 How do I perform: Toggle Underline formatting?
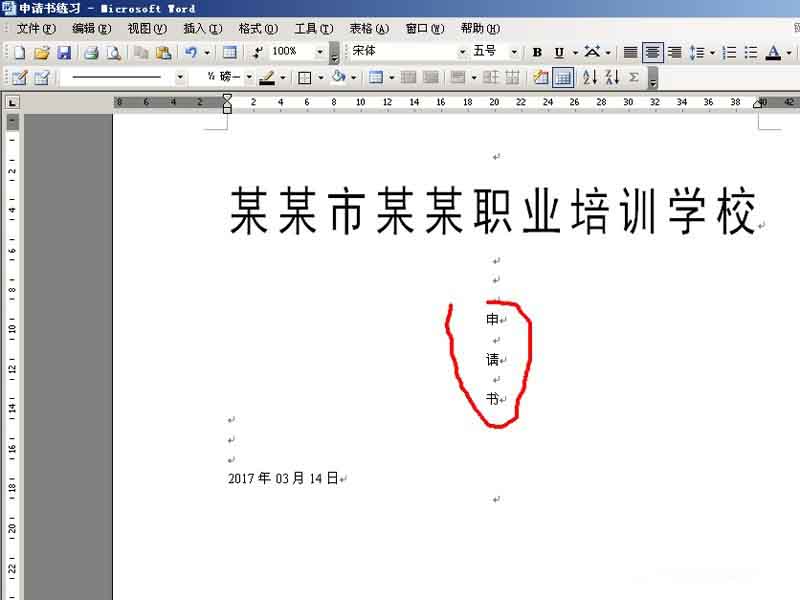559,53
